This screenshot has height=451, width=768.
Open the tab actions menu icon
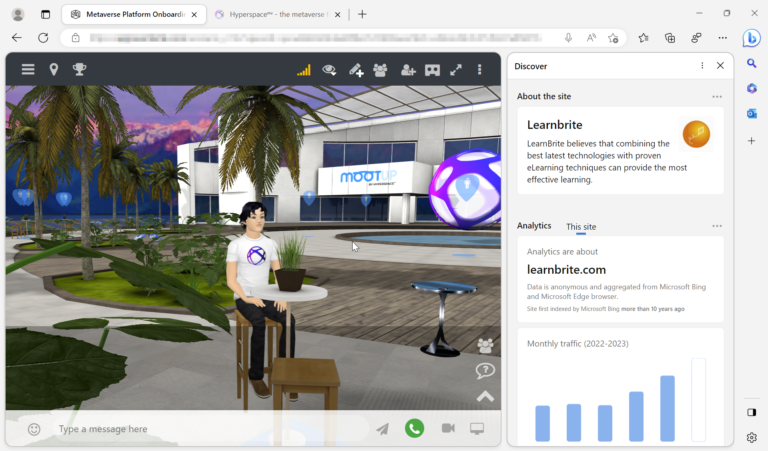point(46,15)
